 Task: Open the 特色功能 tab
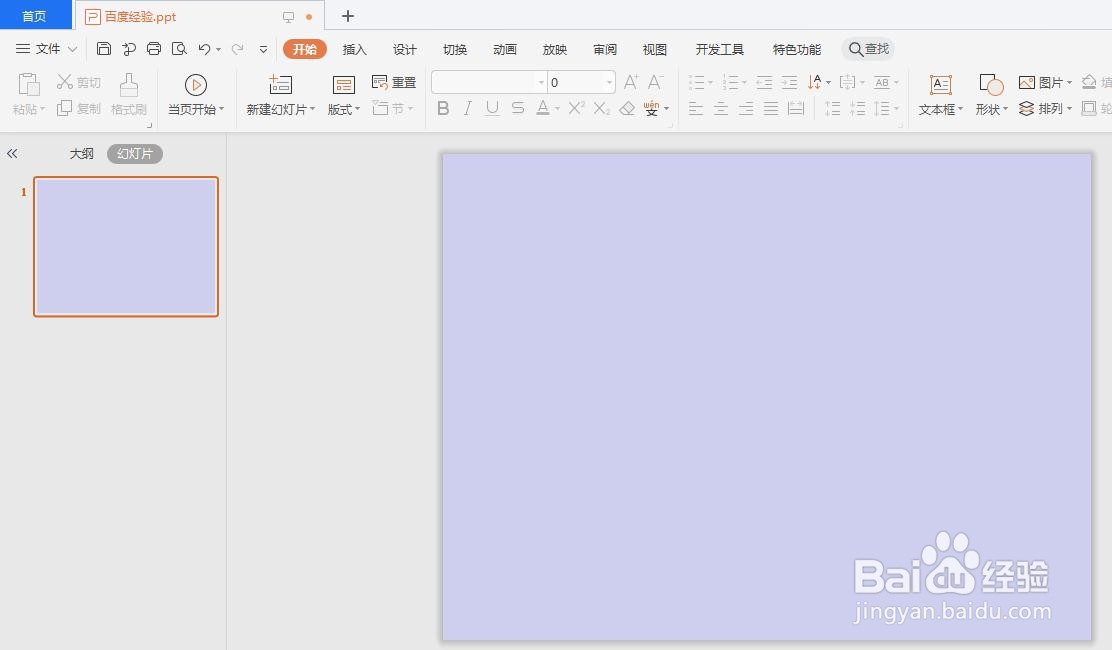pyautogui.click(x=796, y=49)
